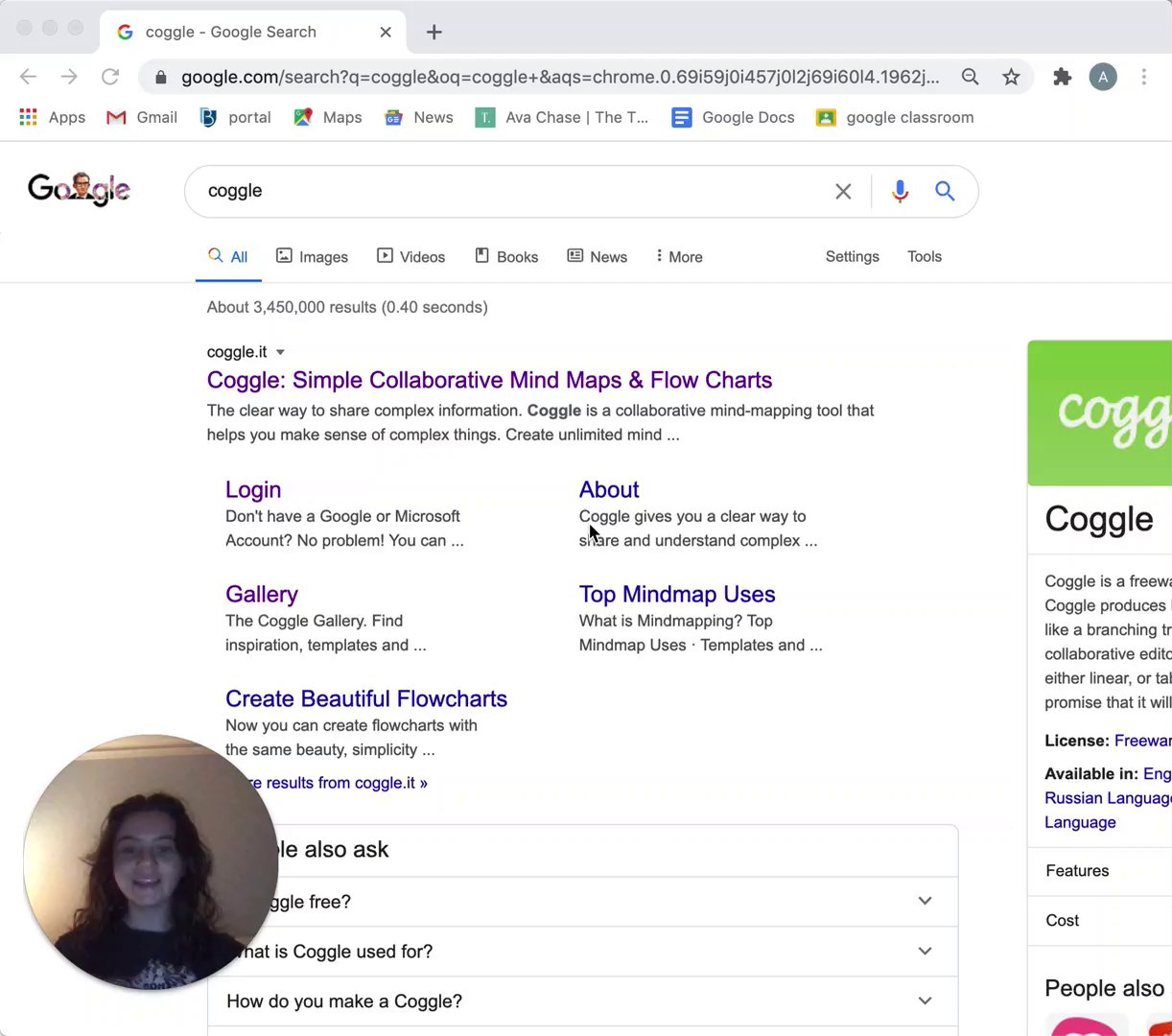Open the Maps bookmark
The width and height of the screenshot is (1172, 1036).
tap(328, 117)
